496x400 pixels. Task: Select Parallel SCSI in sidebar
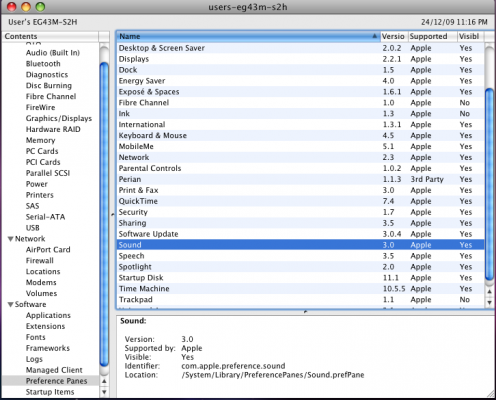48,173
